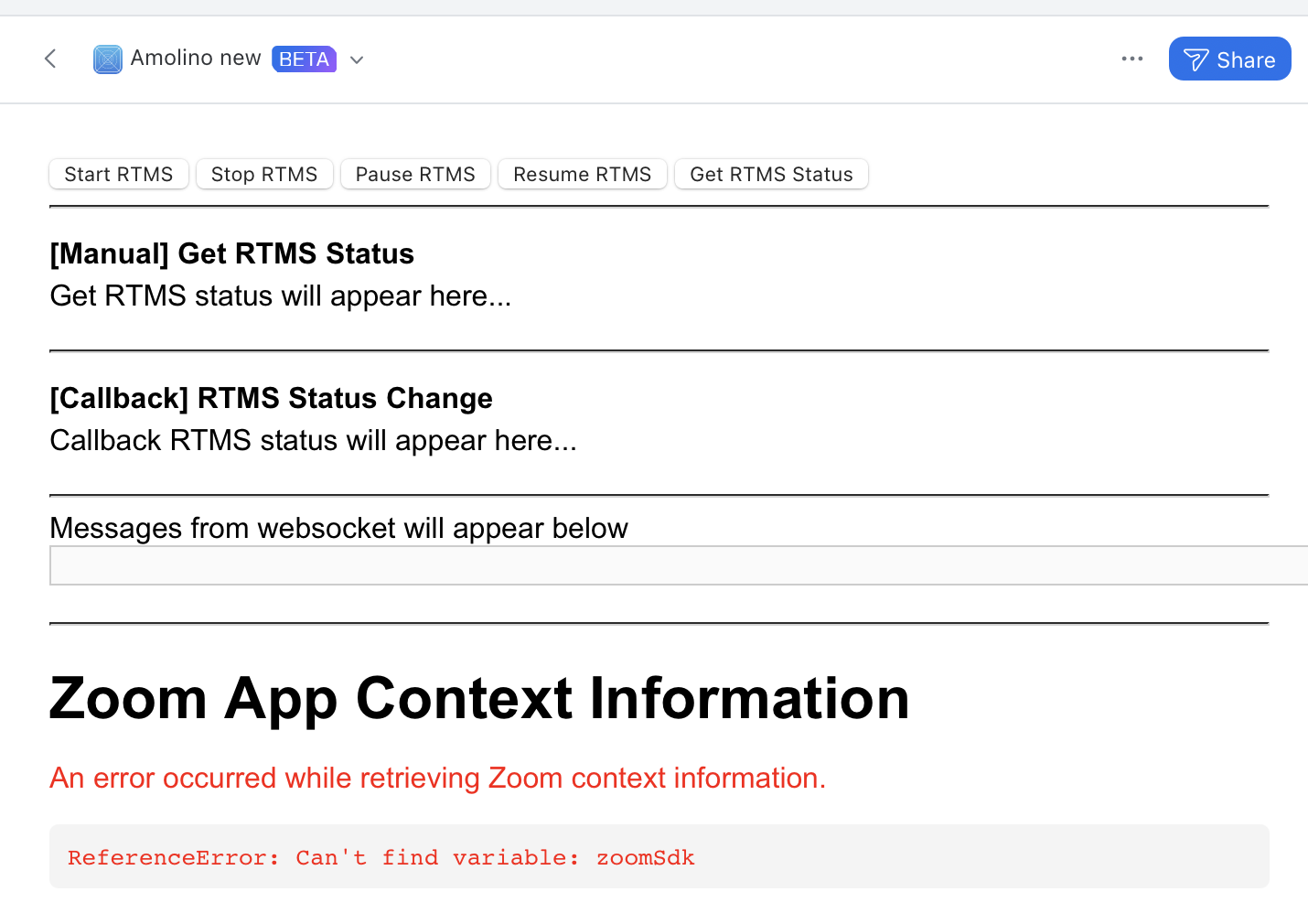Click the [Manual] Get RTMS Status heading
This screenshot has height=924, width=1308.
(x=232, y=253)
